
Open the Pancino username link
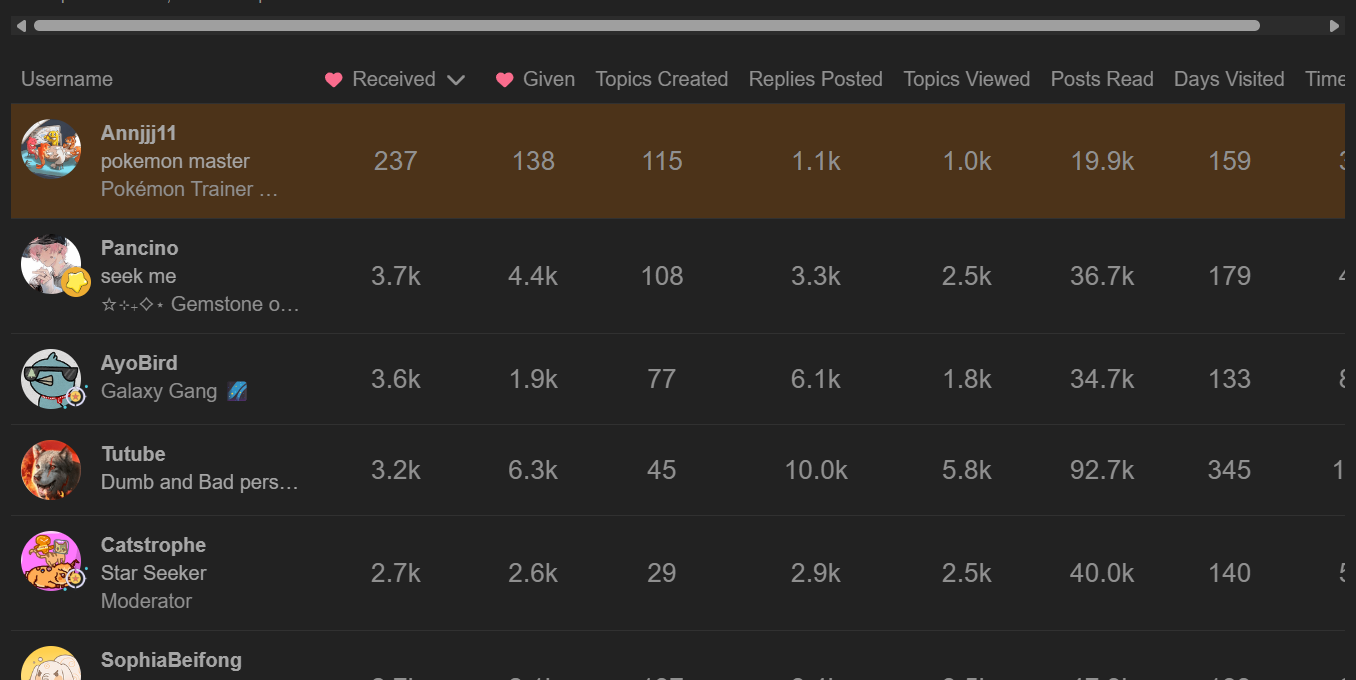140,248
